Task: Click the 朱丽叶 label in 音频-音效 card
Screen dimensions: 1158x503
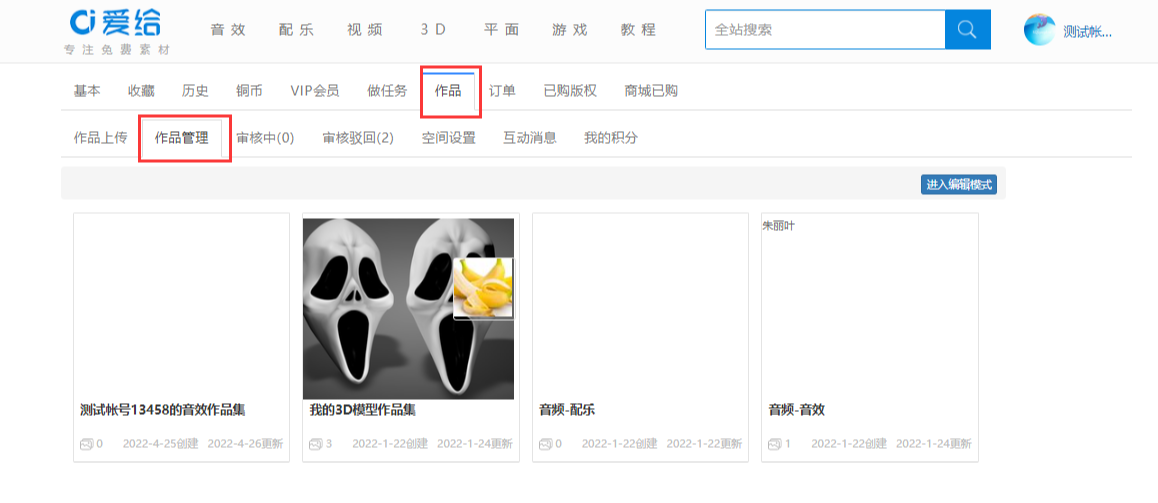Action: 778,226
